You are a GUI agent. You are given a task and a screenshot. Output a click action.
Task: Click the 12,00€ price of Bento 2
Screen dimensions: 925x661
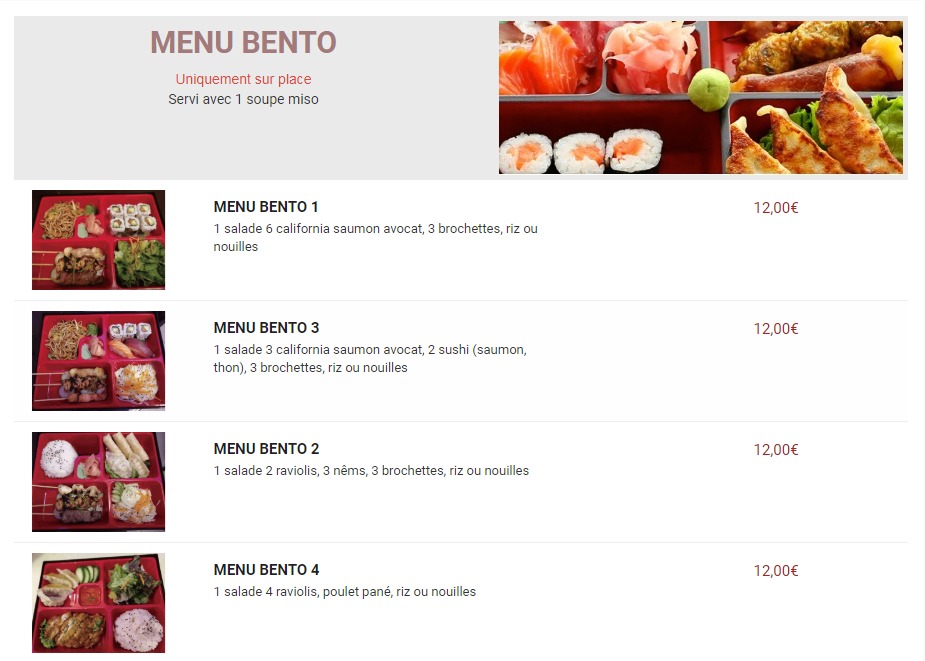tap(776, 450)
